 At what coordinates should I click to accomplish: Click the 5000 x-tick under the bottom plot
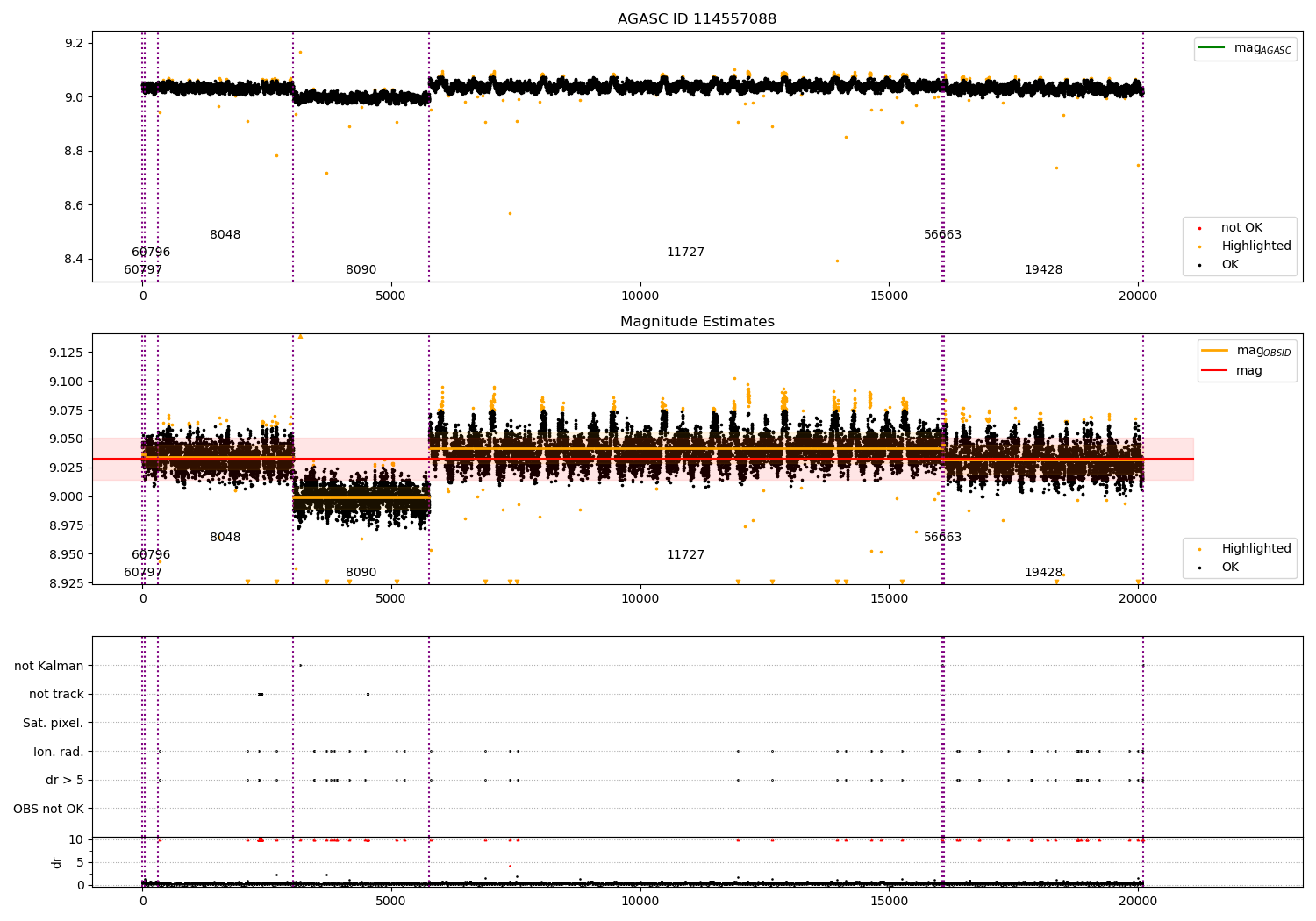[391, 902]
